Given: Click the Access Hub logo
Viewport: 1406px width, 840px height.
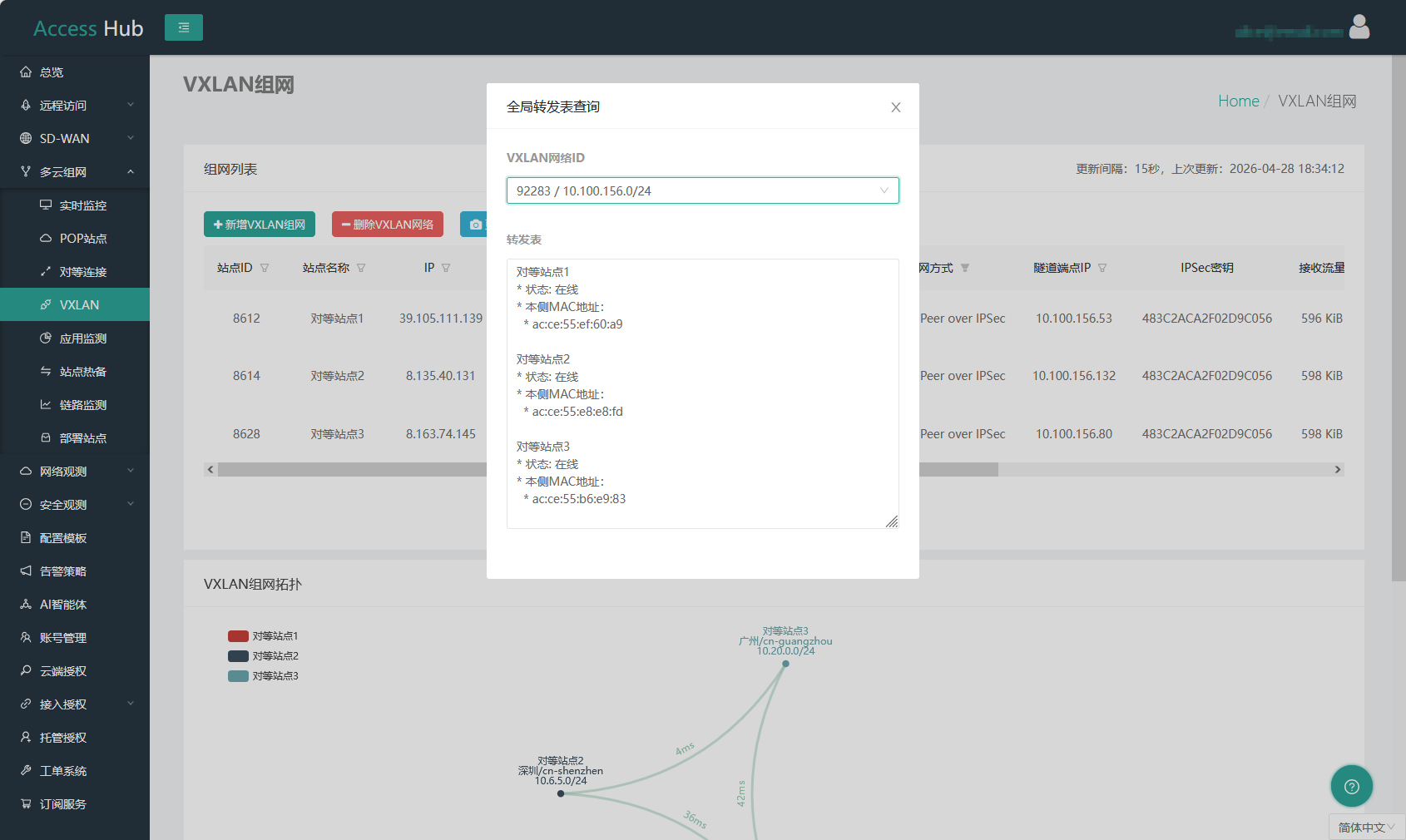Looking at the screenshot, I should click(x=88, y=28).
